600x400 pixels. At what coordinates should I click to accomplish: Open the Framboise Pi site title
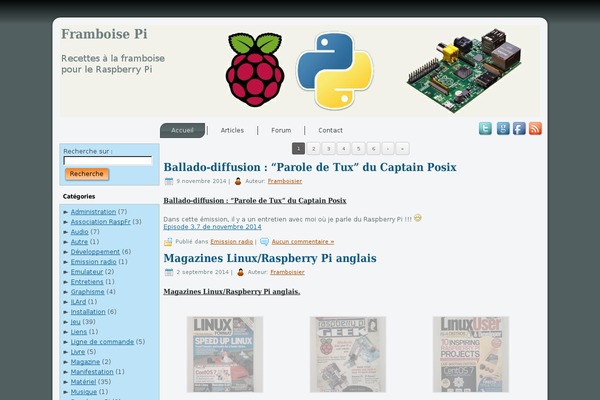(104, 34)
